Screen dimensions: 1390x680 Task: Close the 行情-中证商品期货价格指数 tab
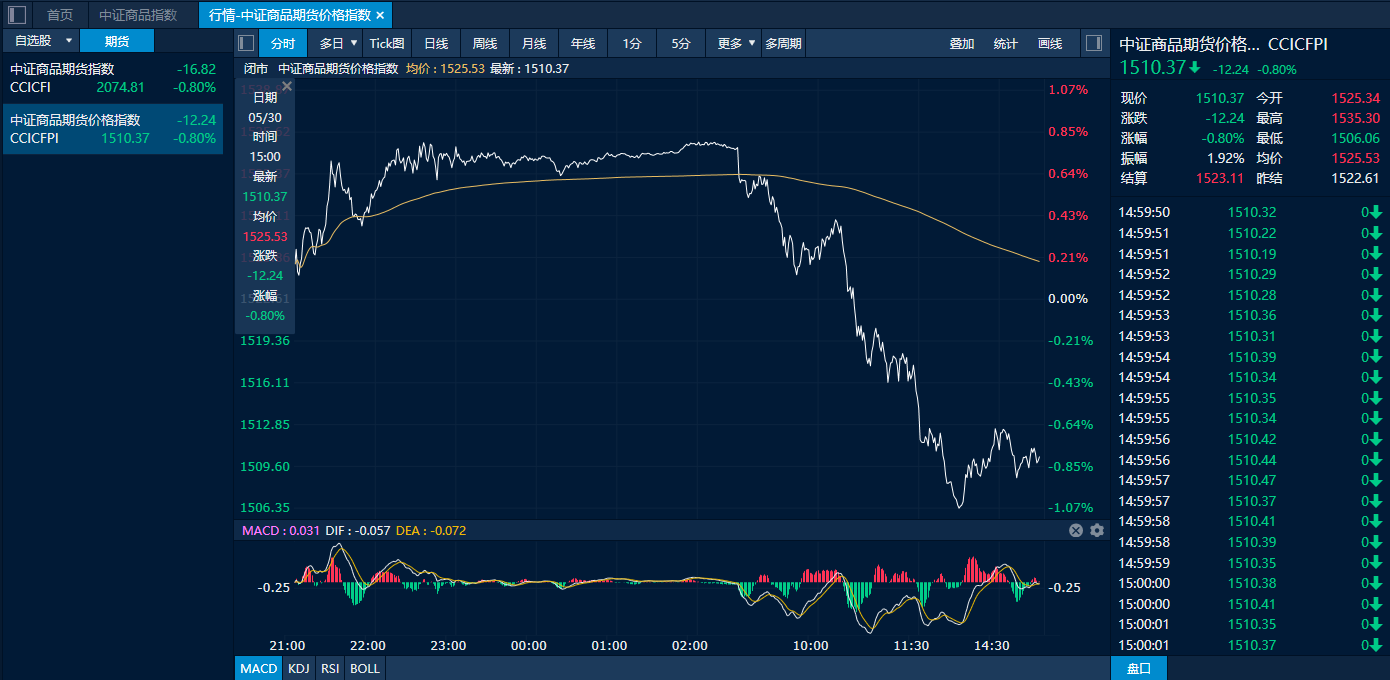click(x=380, y=15)
